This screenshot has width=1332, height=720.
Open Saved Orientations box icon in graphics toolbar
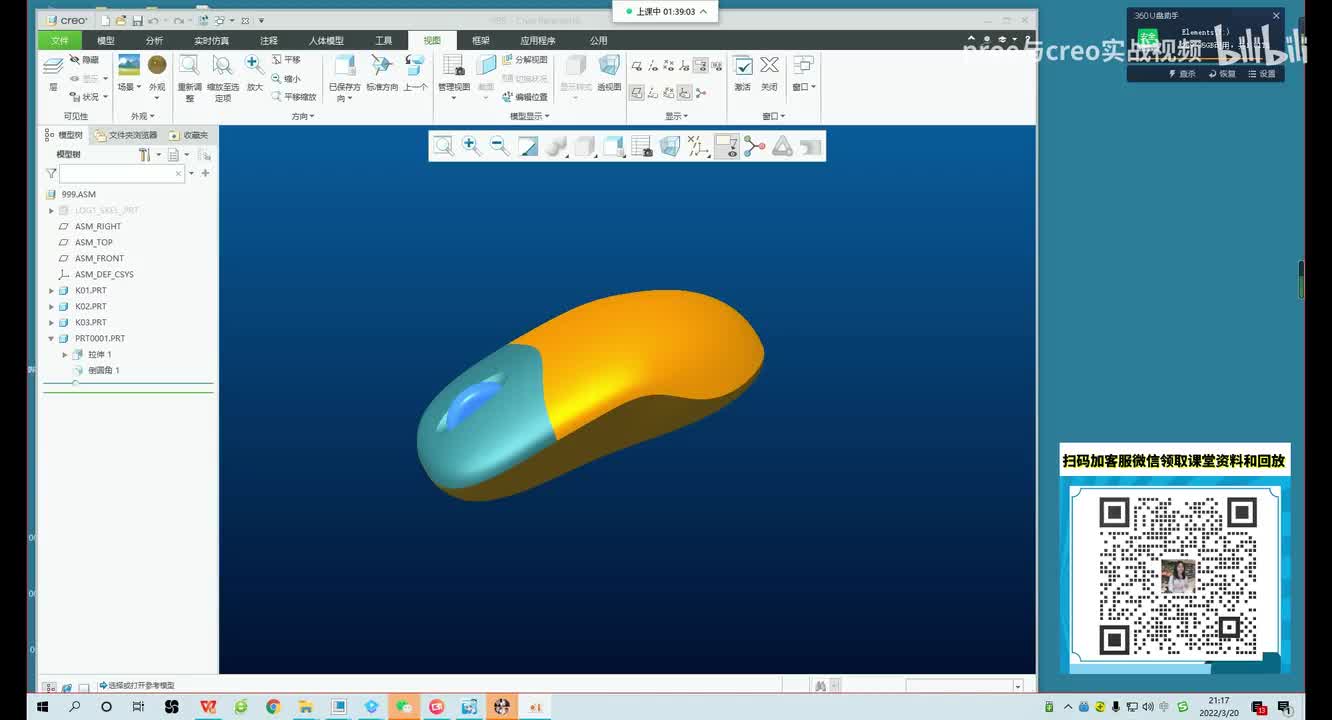(x=613, y=147)
